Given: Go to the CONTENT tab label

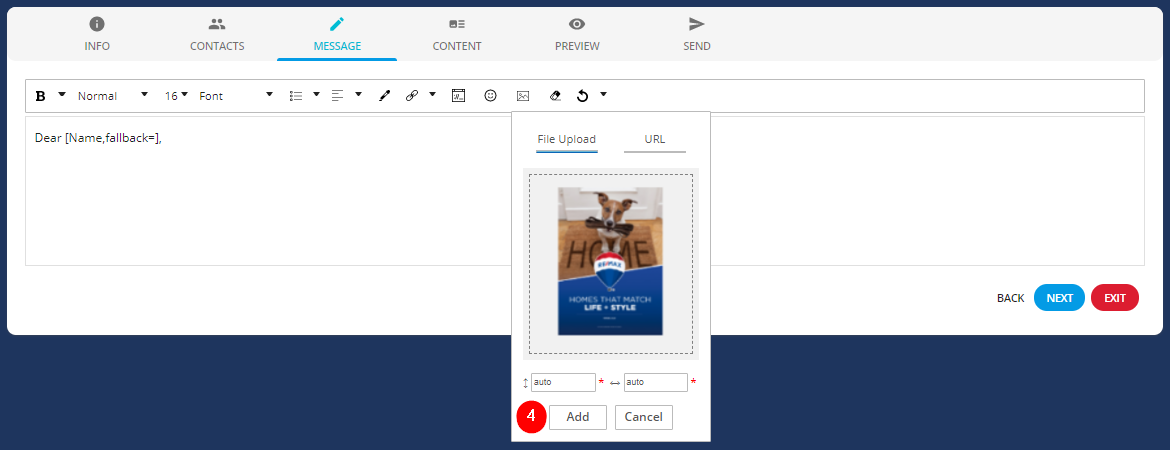Looking at the screenshot, I should [457, 46].
